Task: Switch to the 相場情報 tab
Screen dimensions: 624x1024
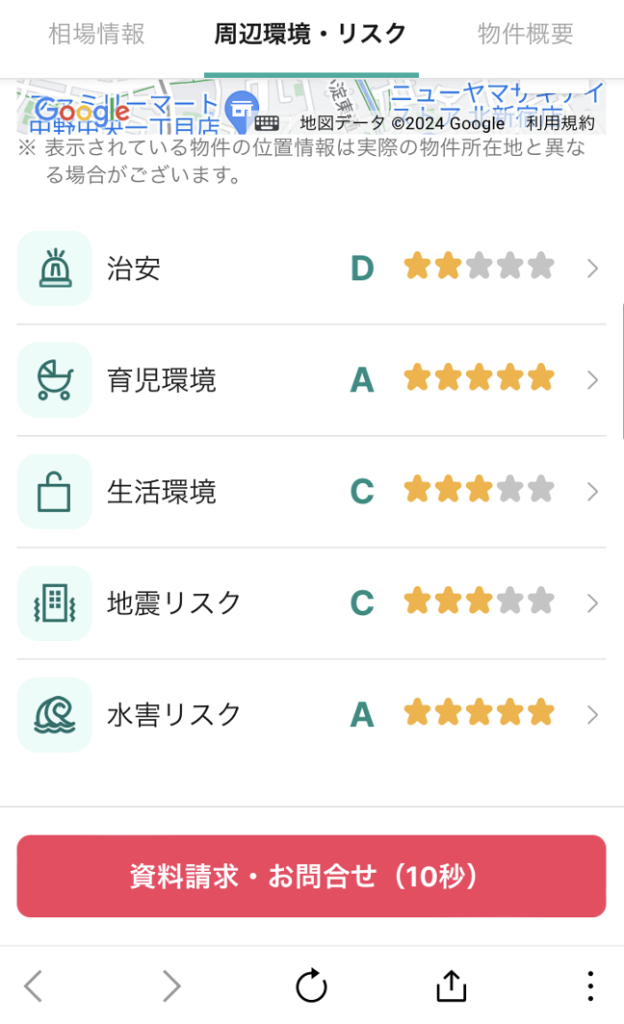Action: click(97, 34)
